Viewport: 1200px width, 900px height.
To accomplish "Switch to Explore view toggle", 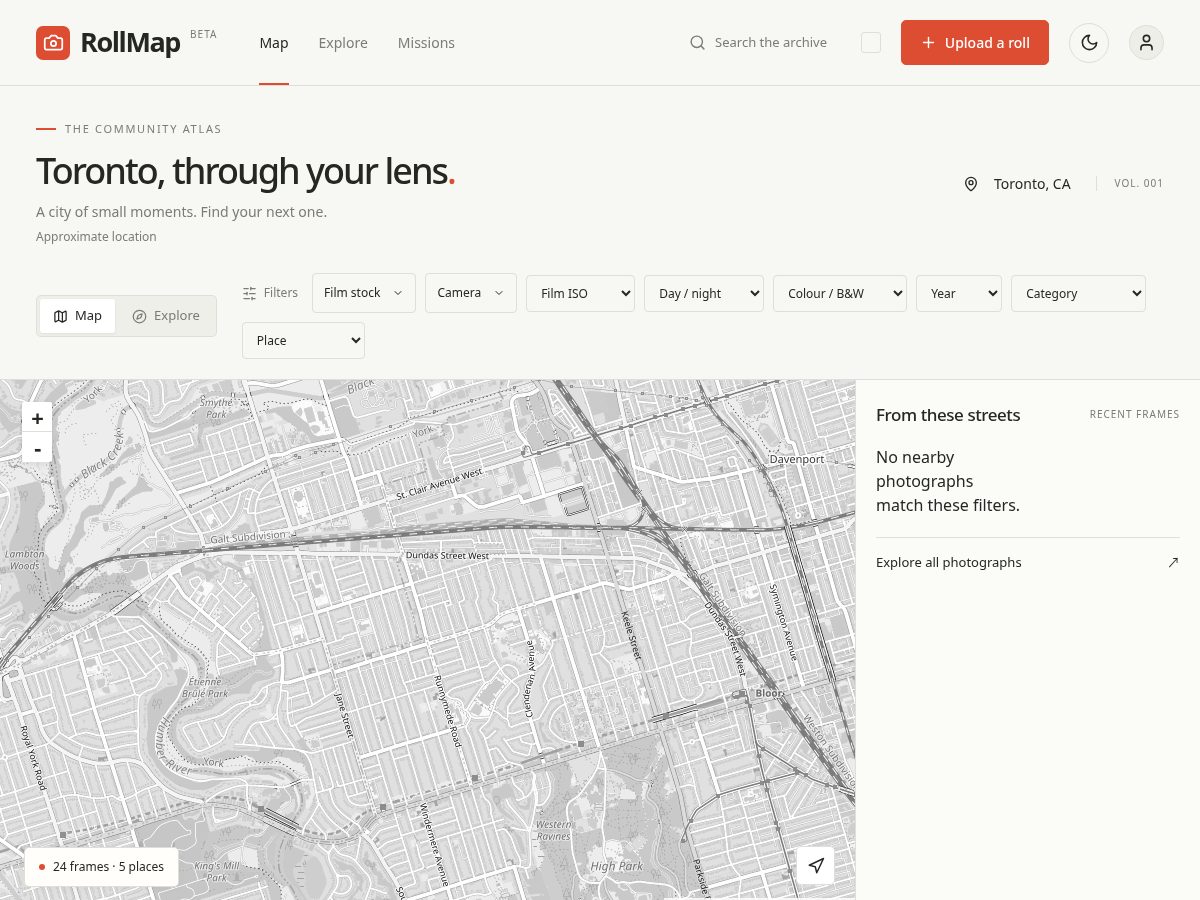I will (x=166, y=316).
